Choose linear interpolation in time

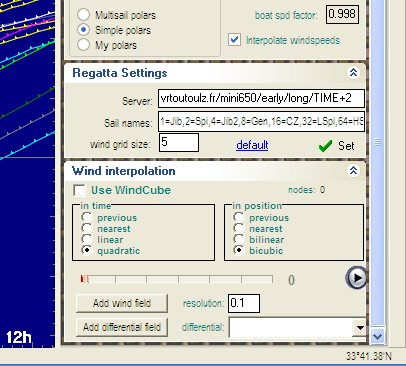(x=87, y=239)
